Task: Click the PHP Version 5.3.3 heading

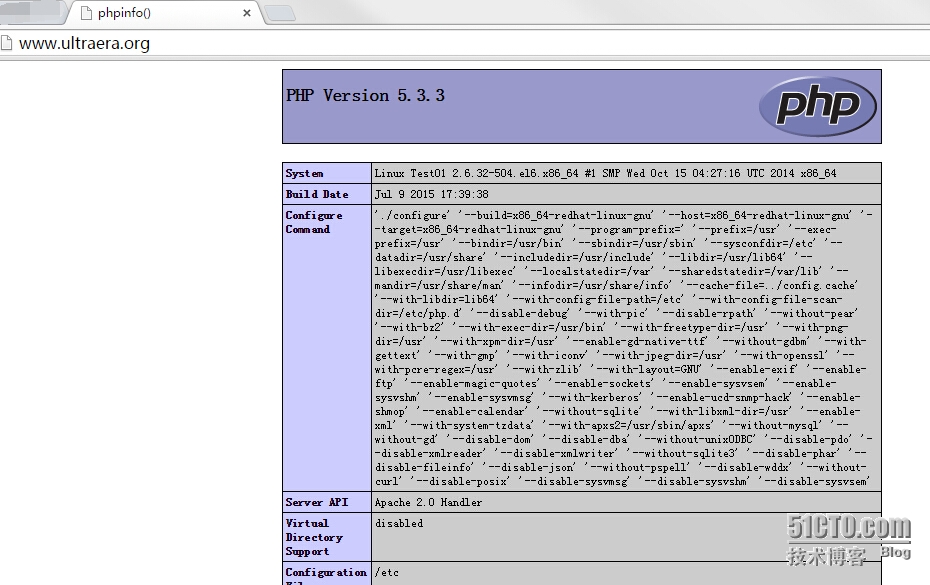Action: click(x=365, y=96)
